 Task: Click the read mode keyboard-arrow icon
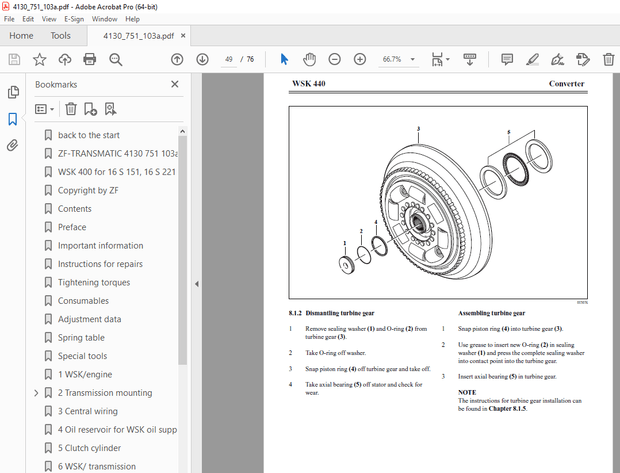pos(470,60)
